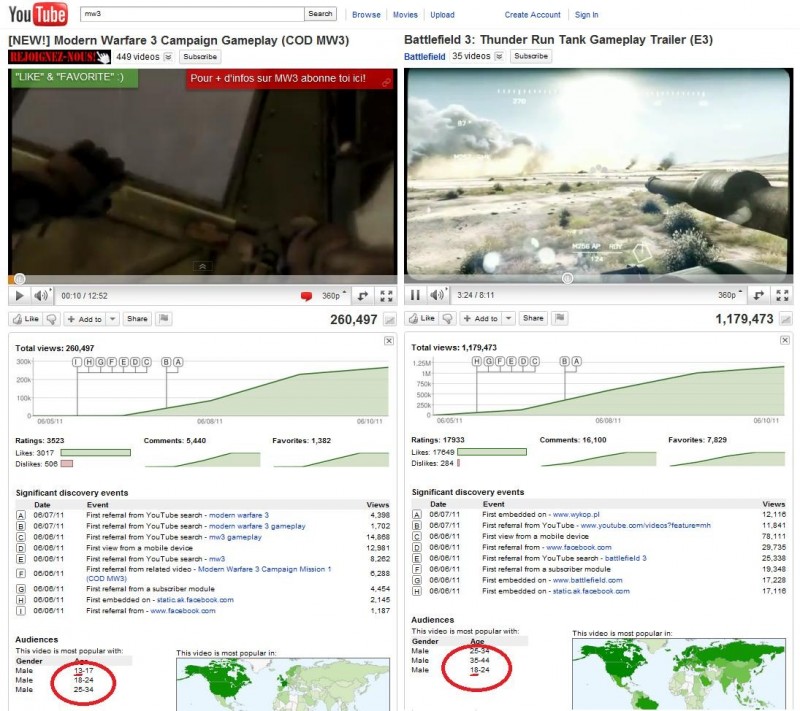
Task: Click statistics icon next to 260,497 views
Action: (389, 320)
